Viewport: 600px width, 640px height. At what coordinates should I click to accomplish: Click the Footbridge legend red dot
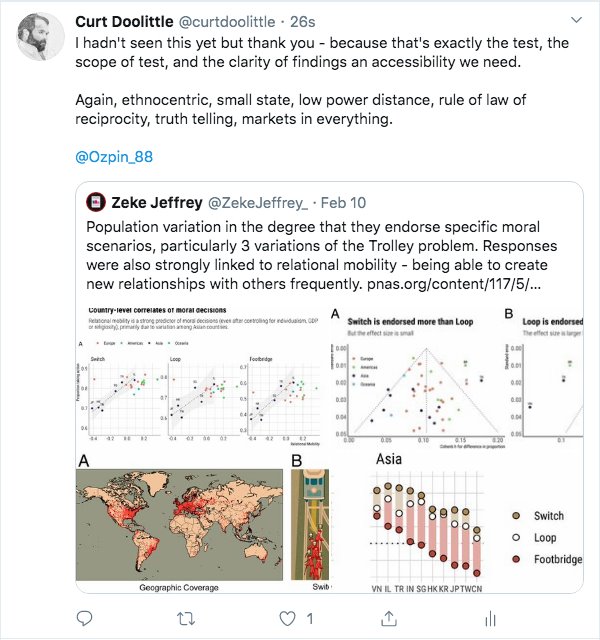[x=516, y=560]
